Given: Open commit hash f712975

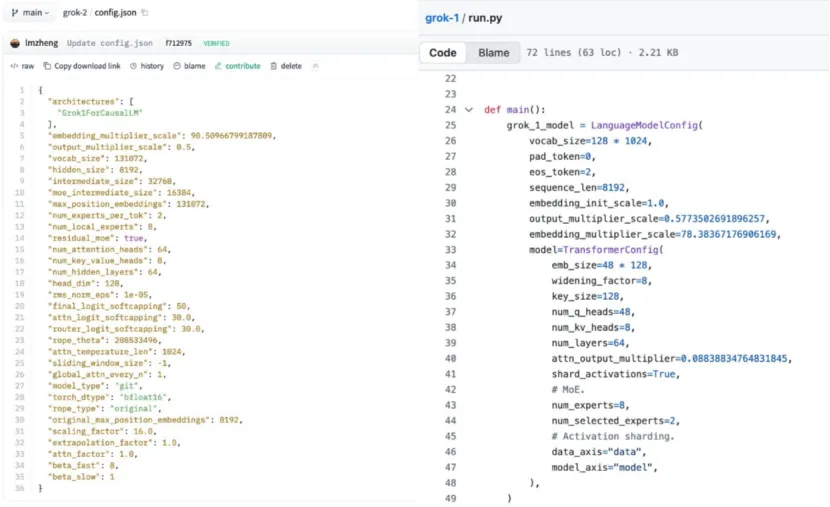Looking at the screenshot, I should click(x=180, y=43).
